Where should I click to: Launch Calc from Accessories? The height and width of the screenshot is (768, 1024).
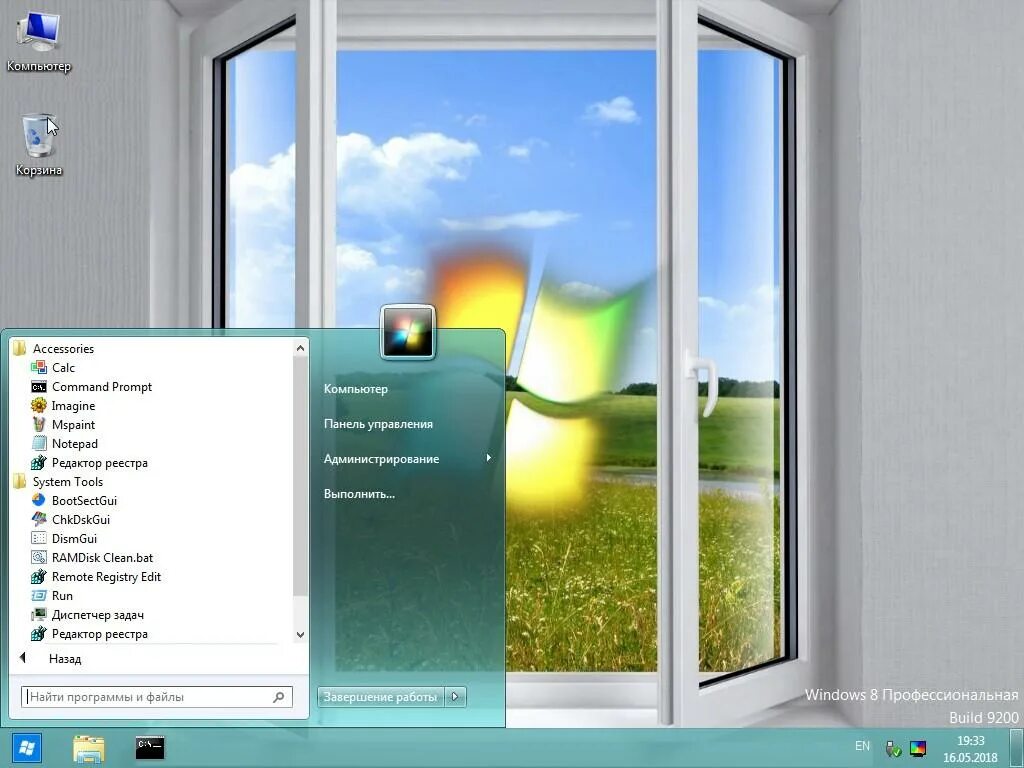point(63,368)
